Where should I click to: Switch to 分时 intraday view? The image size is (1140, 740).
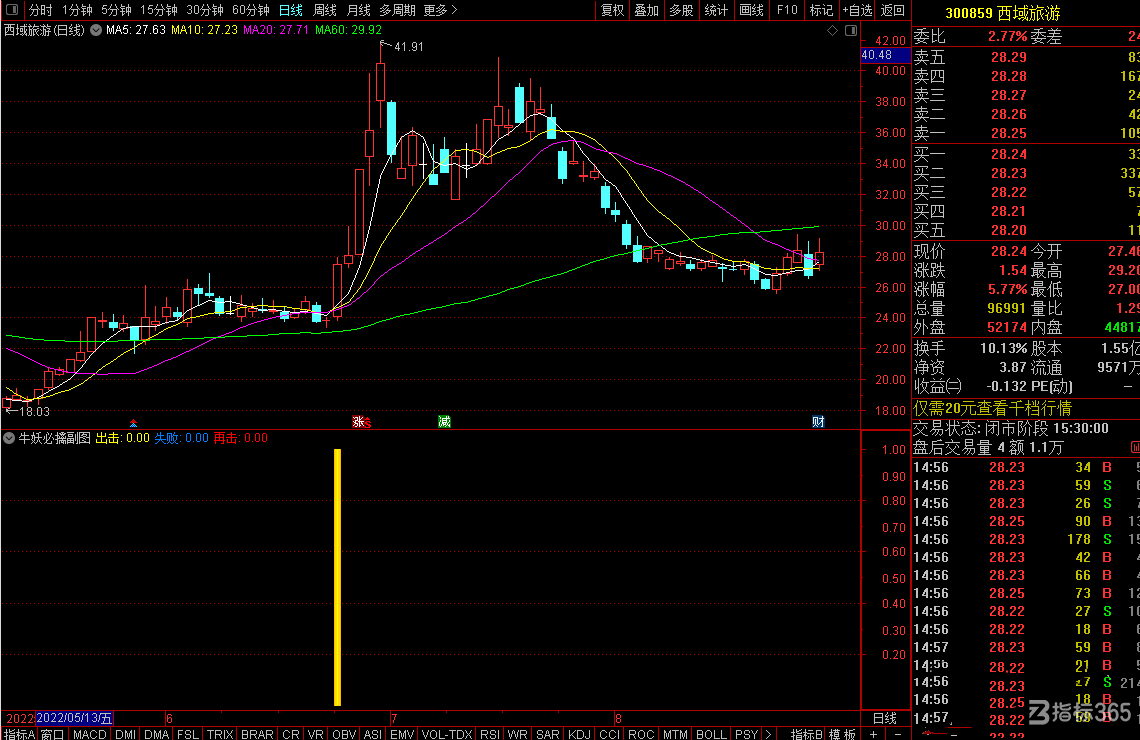point(41,10)
